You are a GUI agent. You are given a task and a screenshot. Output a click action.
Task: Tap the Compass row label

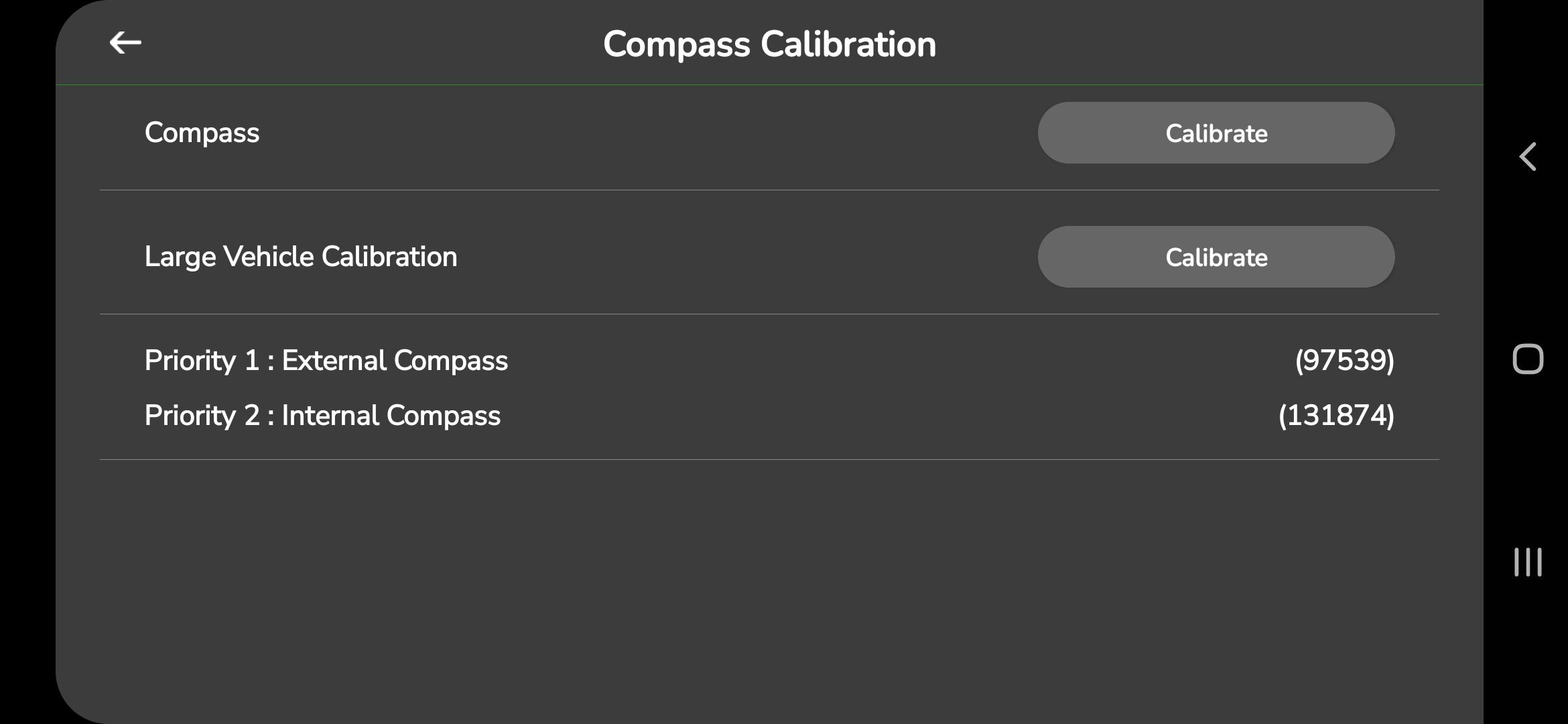pyautogui.click(x=202, y=133)
